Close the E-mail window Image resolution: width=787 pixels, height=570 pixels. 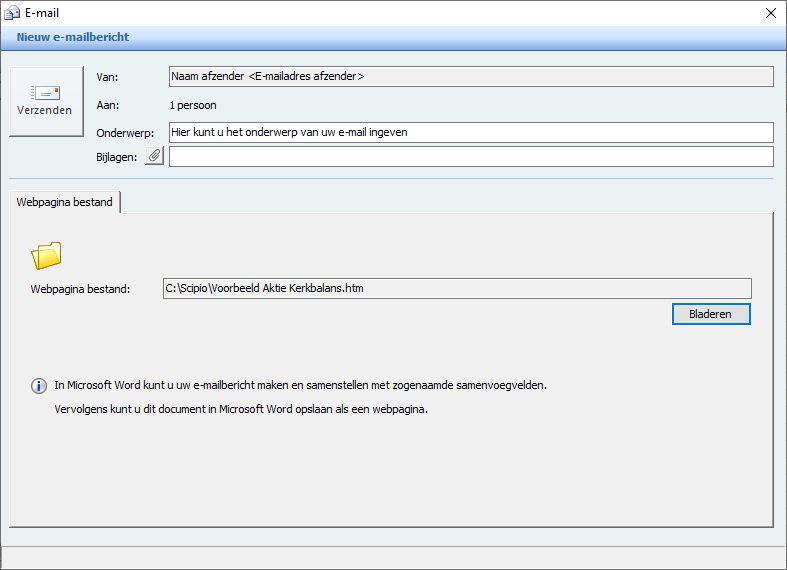(771, 13)
